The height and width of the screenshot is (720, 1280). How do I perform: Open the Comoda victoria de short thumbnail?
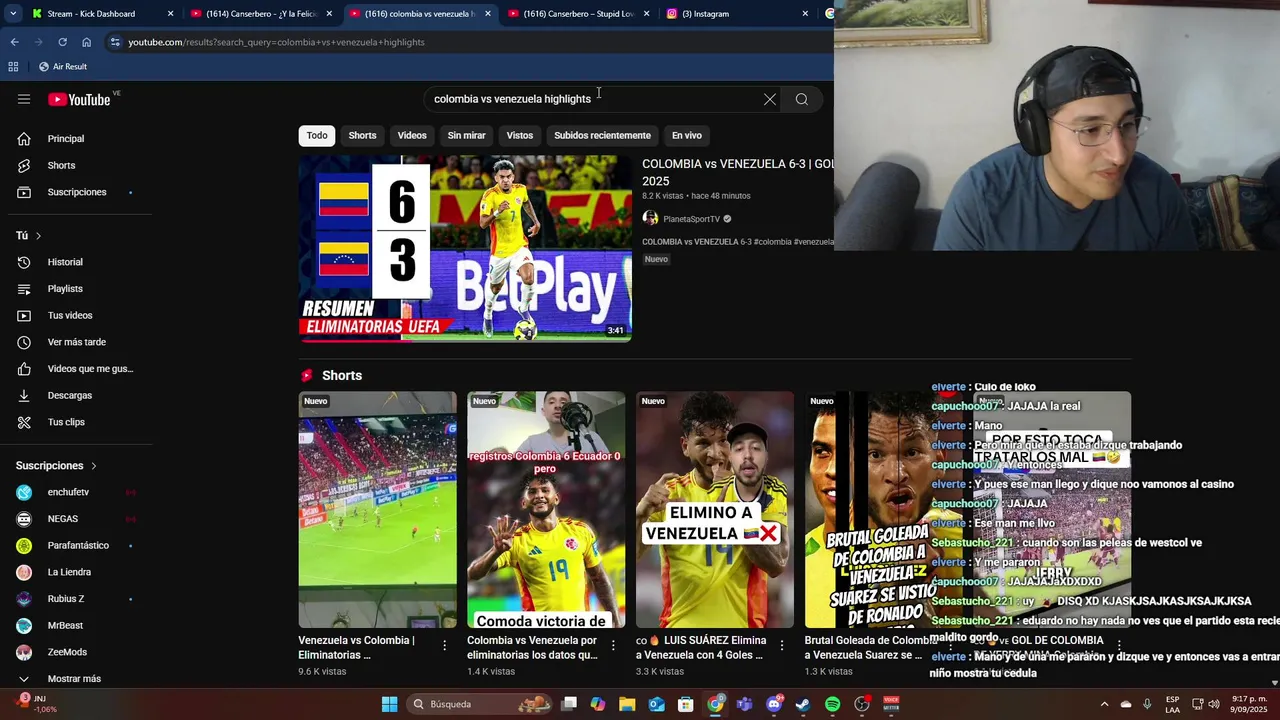(546, 510)
